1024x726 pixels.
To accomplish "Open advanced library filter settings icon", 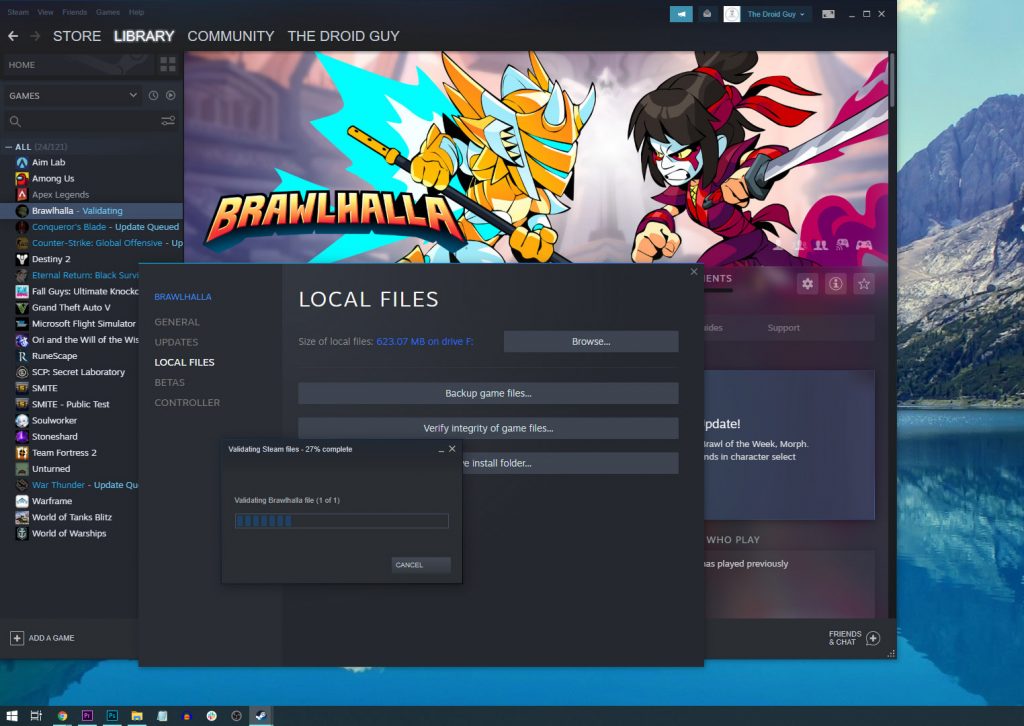I will coord(168,121).
